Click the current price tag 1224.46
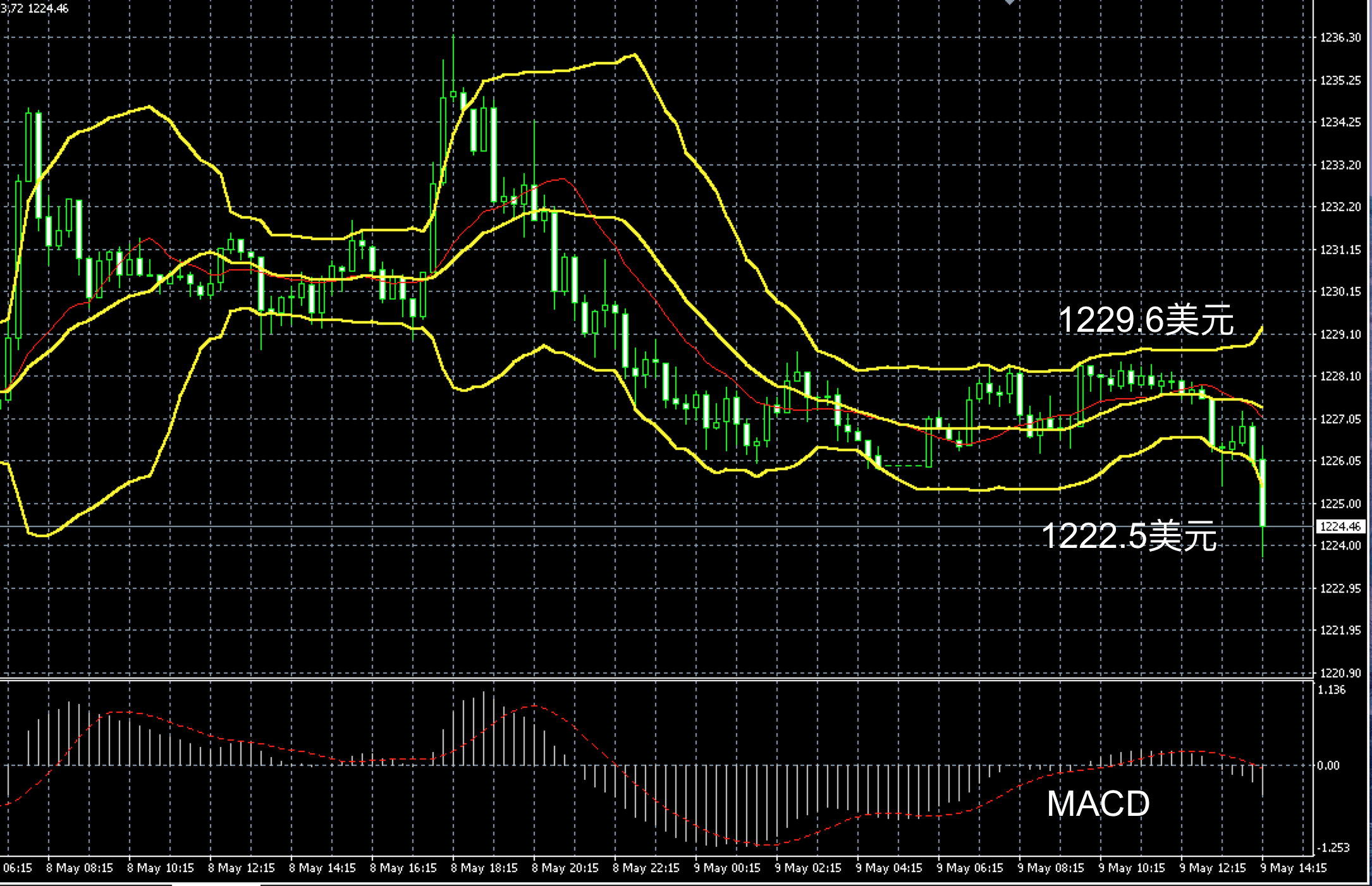Screen dimensions: 1372x886 pyautogui.click(x=1340, y=526)
